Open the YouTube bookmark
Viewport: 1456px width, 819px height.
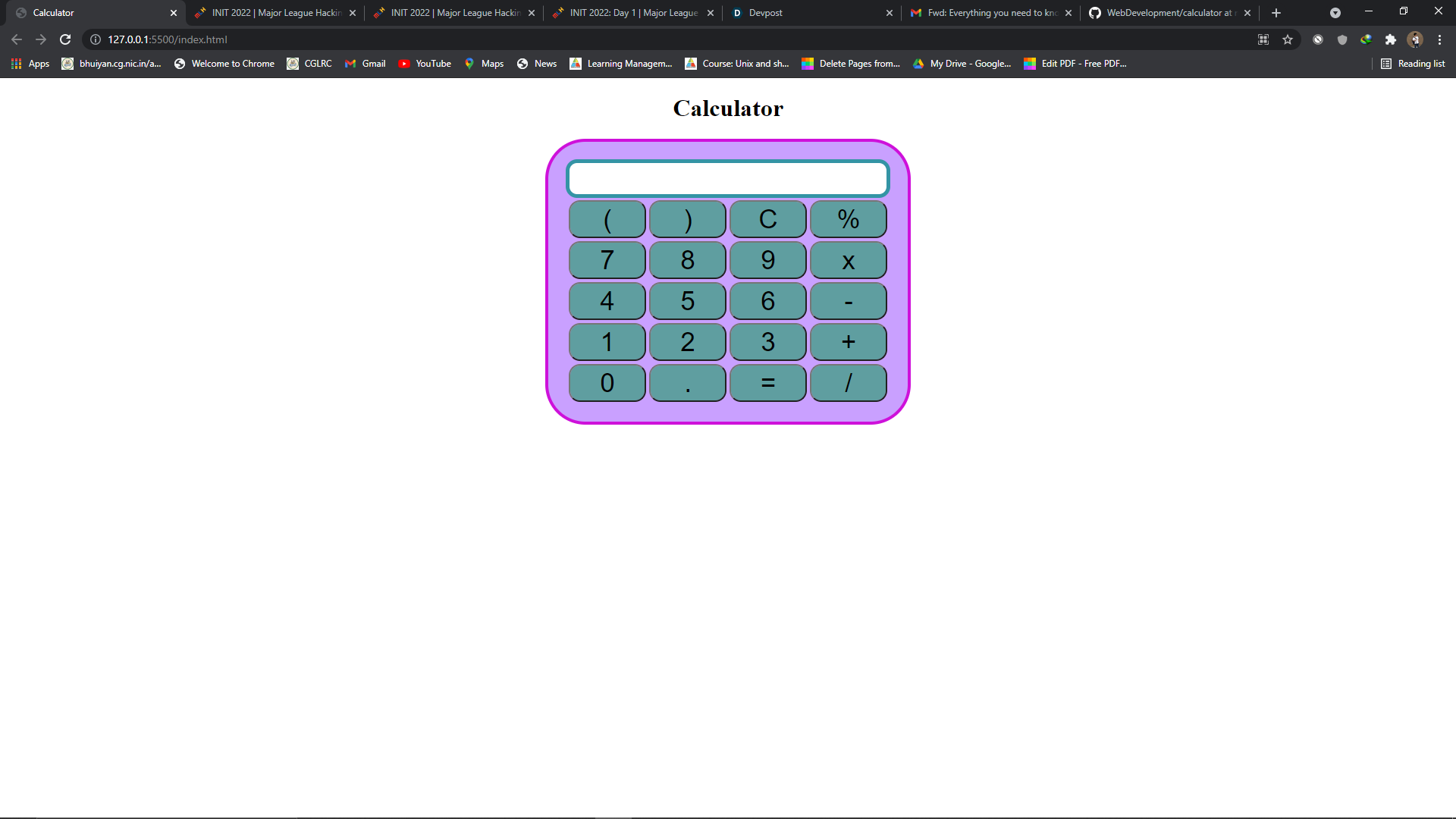[425, 64]
